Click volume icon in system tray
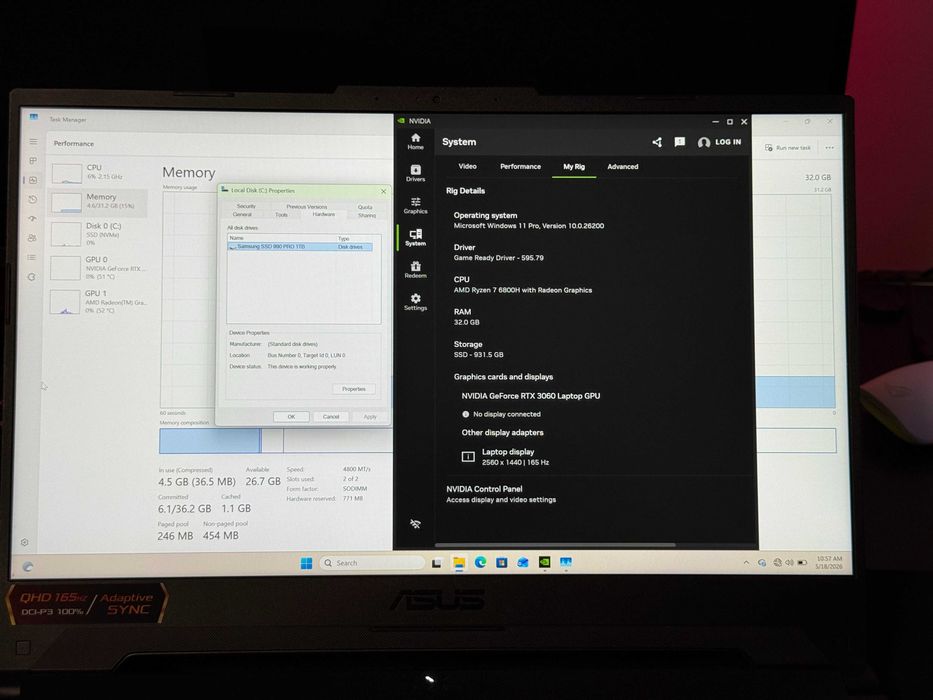Image resolution: width=933 pixels, height=700 pixels. pos(789,562)
